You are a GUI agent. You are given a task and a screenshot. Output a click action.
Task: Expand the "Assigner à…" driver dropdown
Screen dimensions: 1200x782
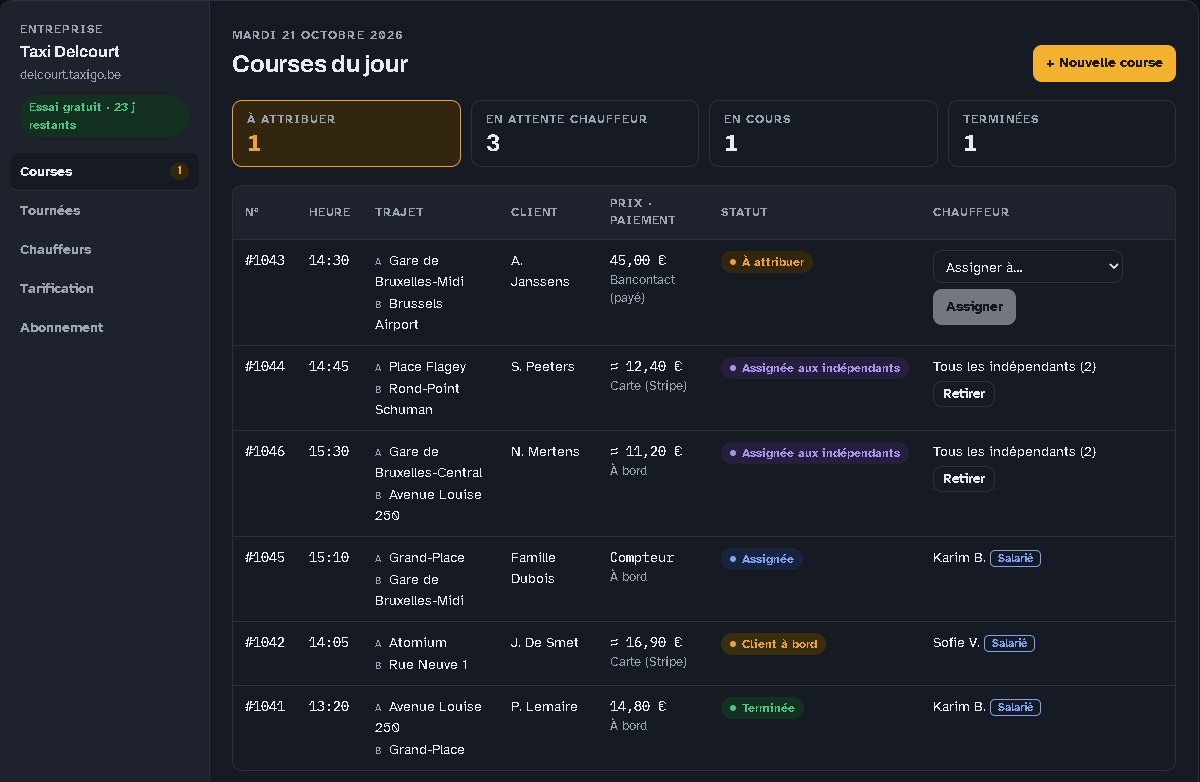point(1028,267)
